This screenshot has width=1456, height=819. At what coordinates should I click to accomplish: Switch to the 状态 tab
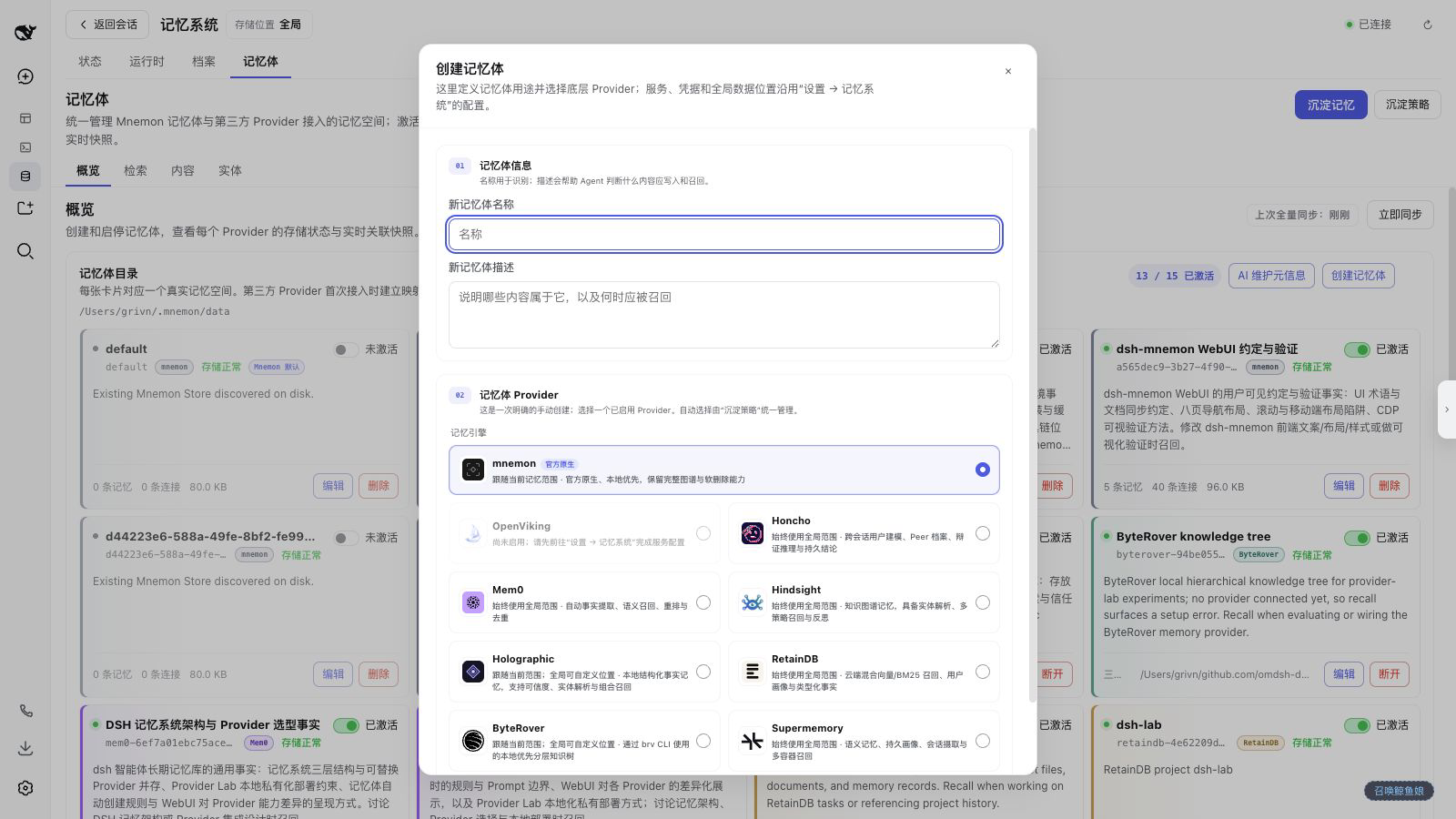(90, 61)
